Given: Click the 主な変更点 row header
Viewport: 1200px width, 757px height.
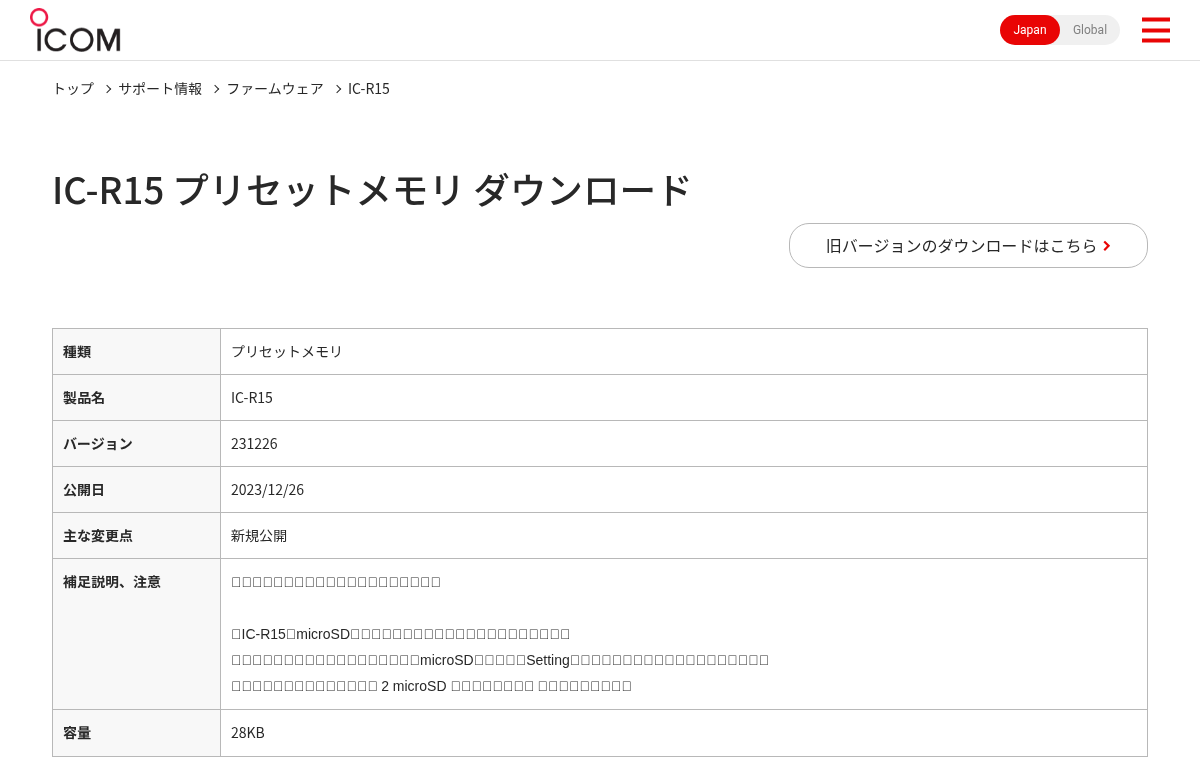Looking at the screenshot, I should point(136,535).
